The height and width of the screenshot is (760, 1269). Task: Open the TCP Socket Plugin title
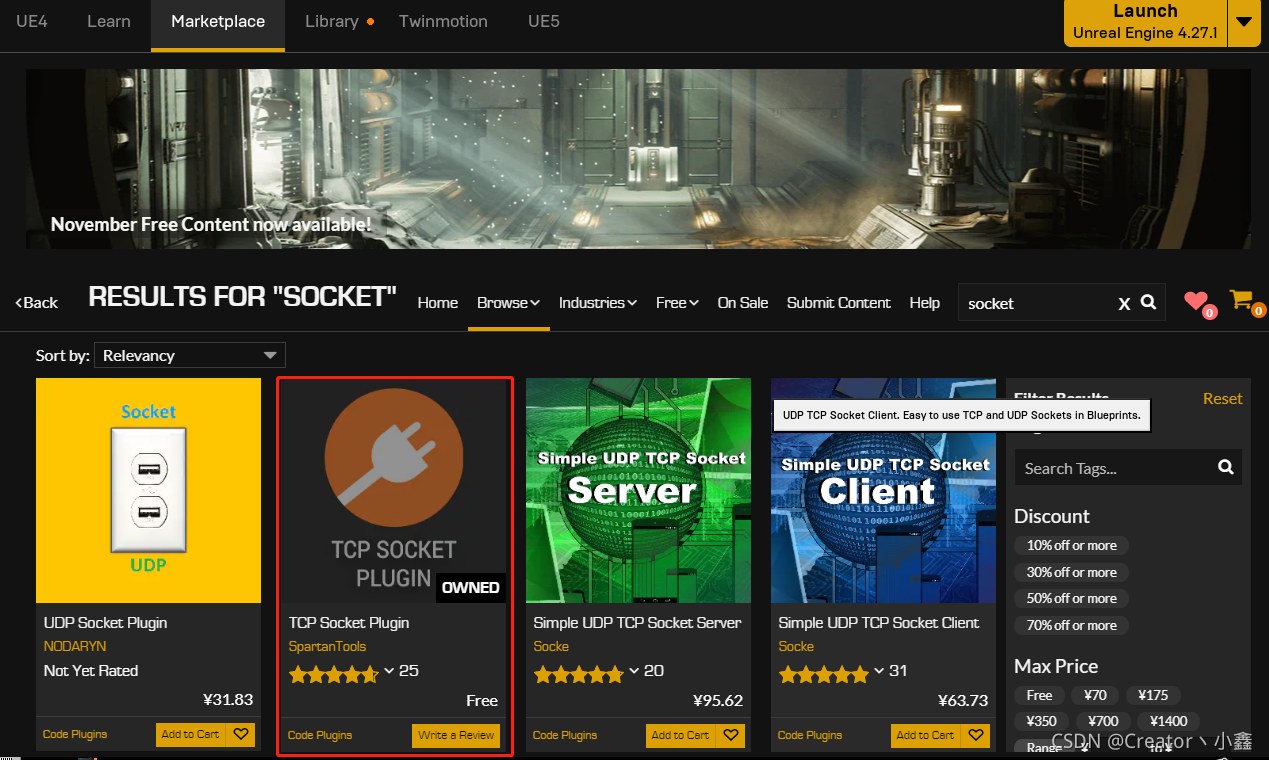click(349, 622)
